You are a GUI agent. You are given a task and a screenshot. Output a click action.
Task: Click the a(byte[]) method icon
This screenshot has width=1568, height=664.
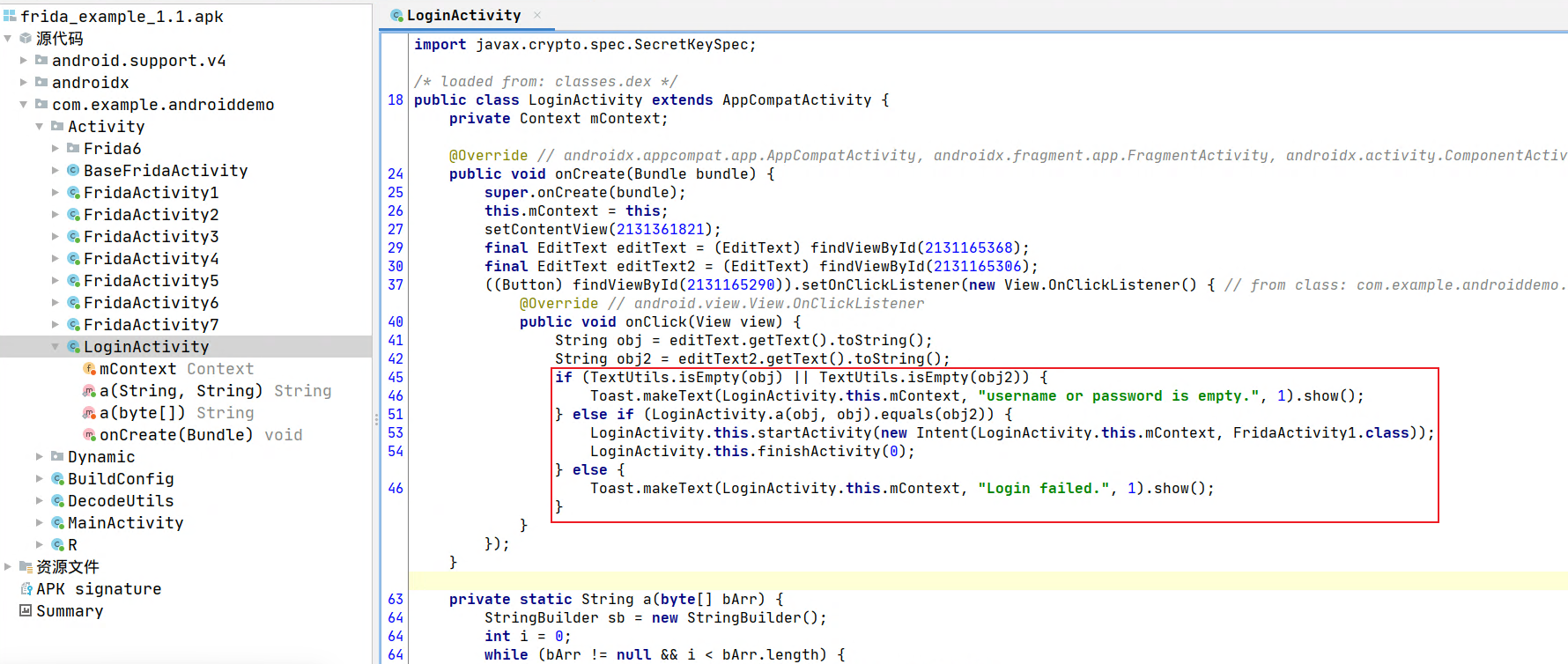[x=89, y=412]
